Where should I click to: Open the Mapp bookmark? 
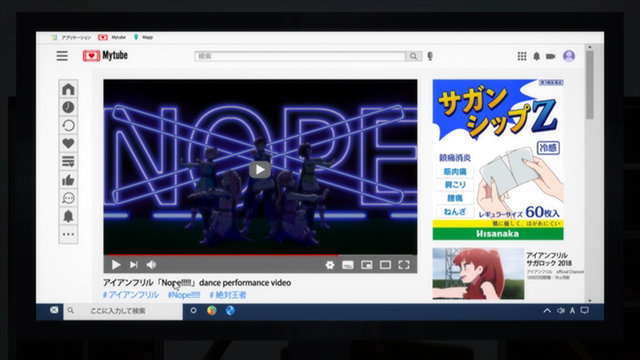pos(143,37)
